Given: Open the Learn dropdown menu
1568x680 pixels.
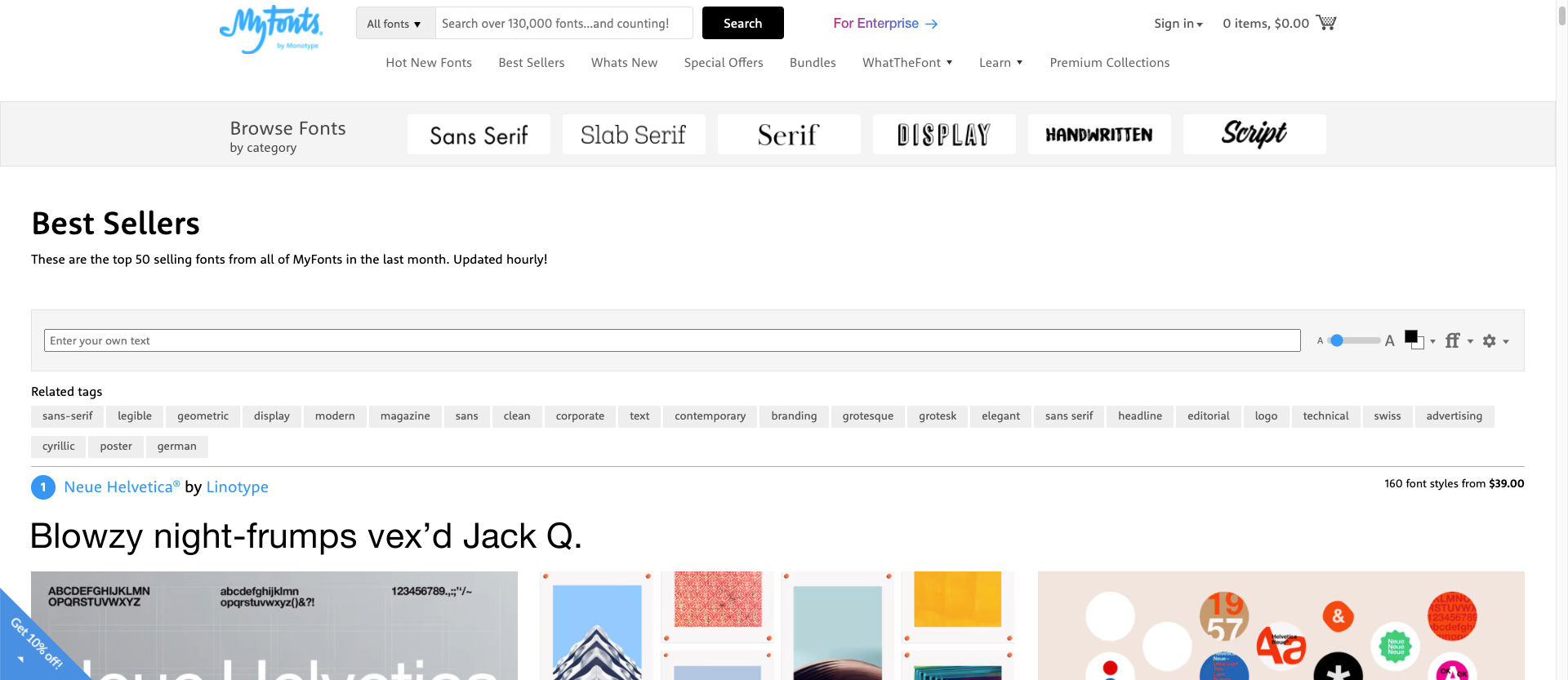Looking at the screenshot, I should 1000,63.
